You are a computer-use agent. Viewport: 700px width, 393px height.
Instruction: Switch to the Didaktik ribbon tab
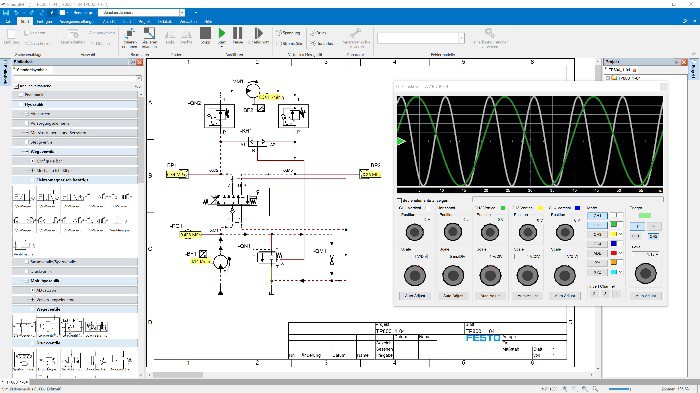[x=165, y=21]
